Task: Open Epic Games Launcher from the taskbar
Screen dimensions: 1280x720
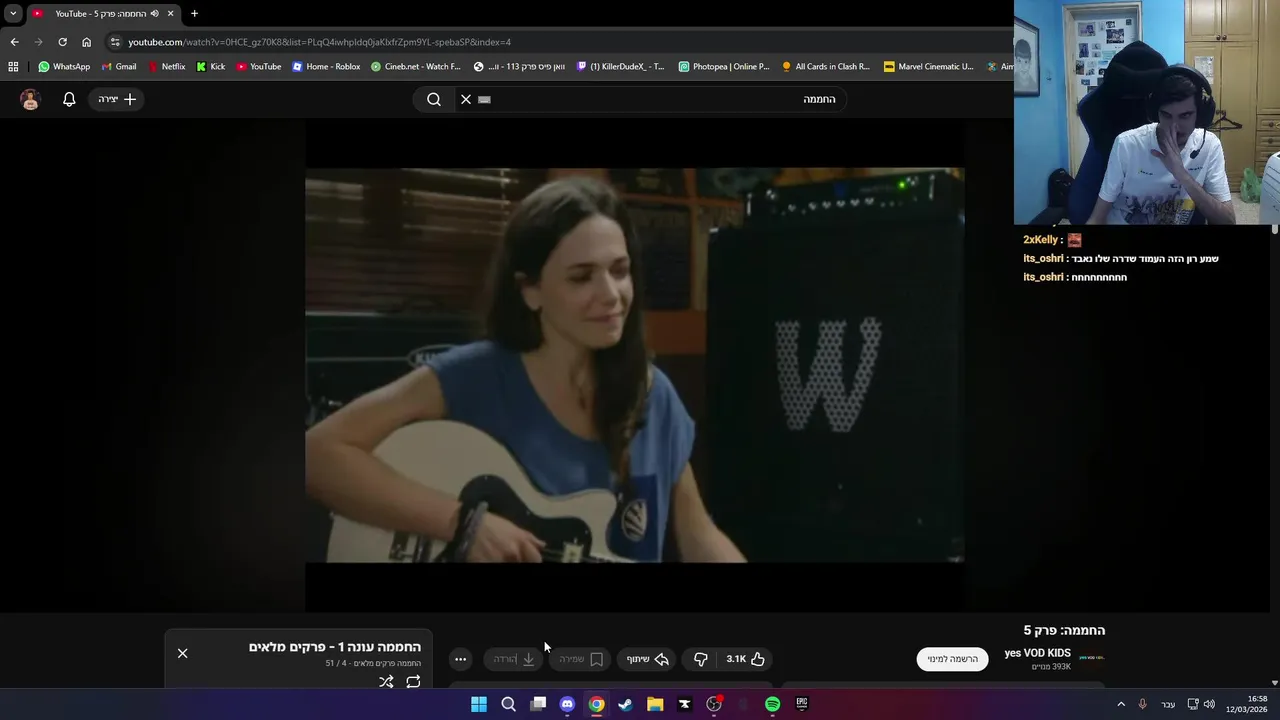Action: pyautogui.click(x=802, y=704)
